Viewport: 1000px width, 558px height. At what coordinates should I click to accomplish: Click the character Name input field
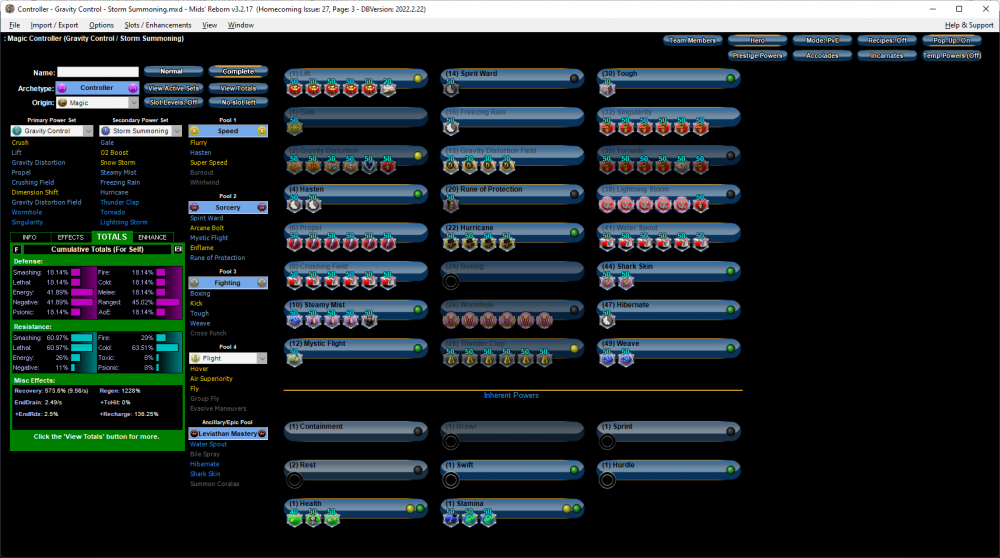click(x=97, y=72)
